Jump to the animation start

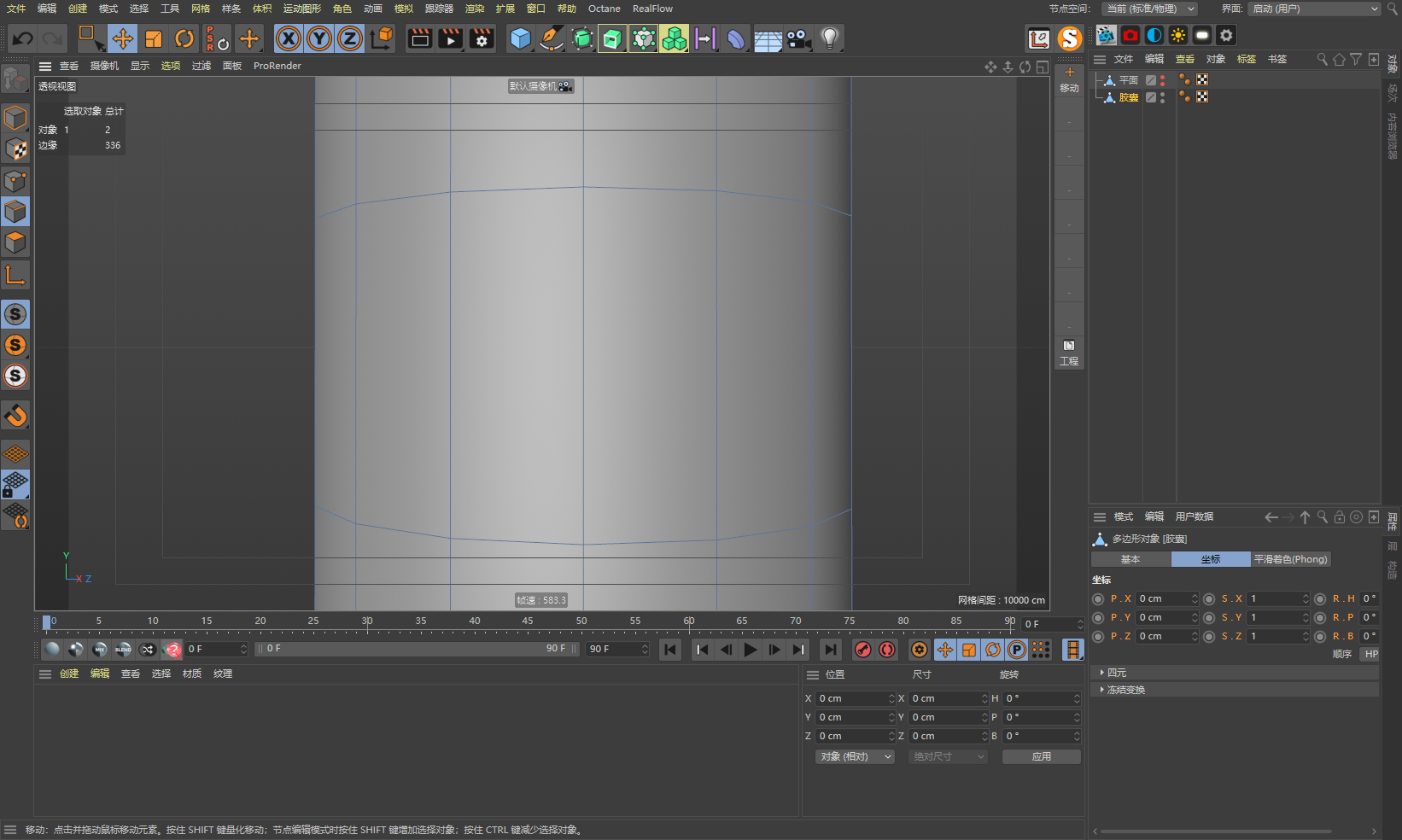pyautogui.click(x=670, y=650)
